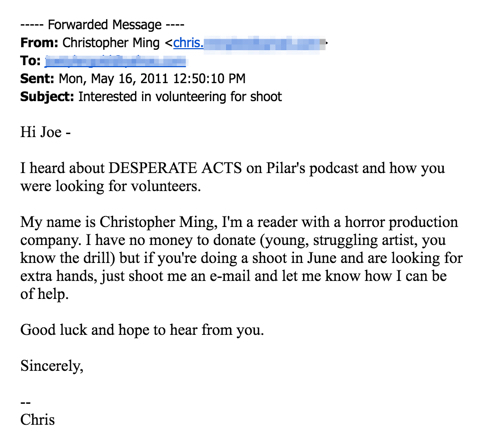
Task: Click the bold Subject label
Action: pyautogui.click(x=47, y=97)
